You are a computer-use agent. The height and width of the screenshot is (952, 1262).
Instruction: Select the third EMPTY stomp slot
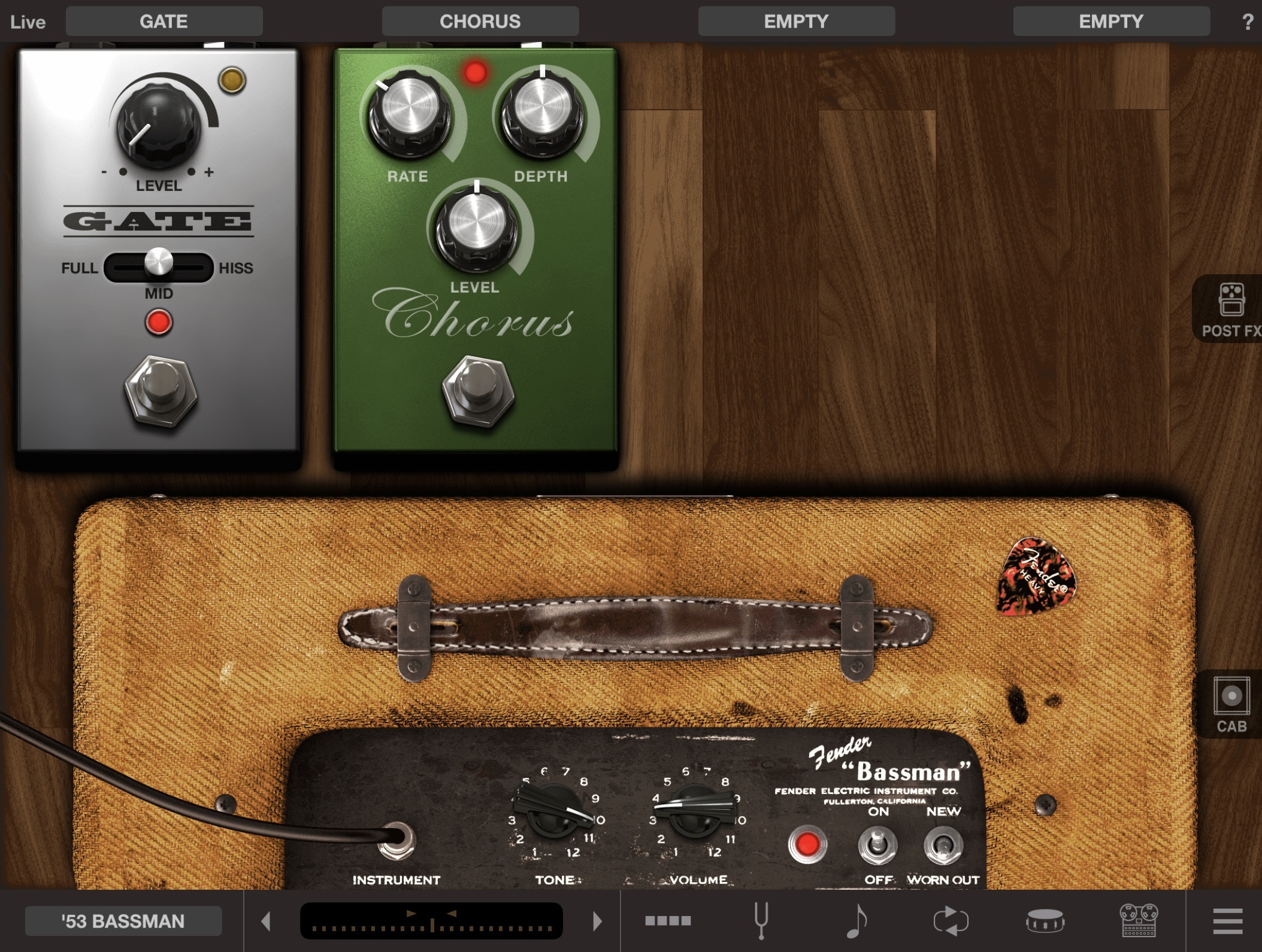point(797,22)
